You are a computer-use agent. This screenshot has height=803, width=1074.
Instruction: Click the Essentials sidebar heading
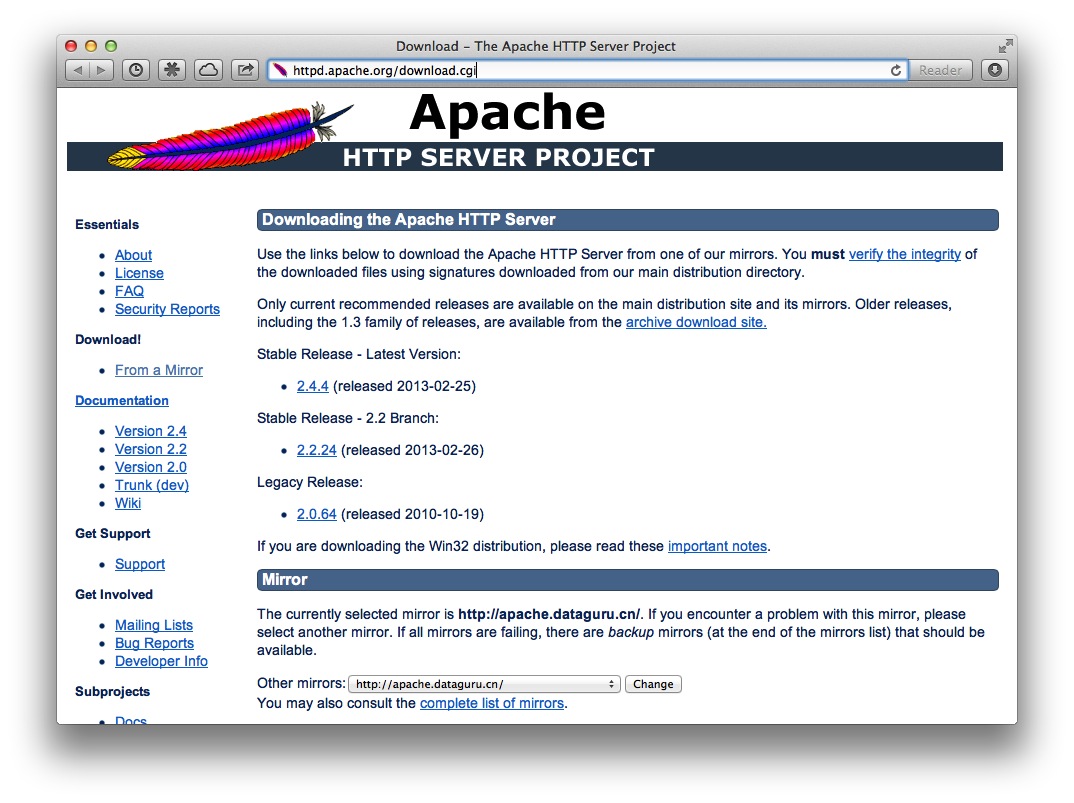pyautogui.click(x=107, y=225)
